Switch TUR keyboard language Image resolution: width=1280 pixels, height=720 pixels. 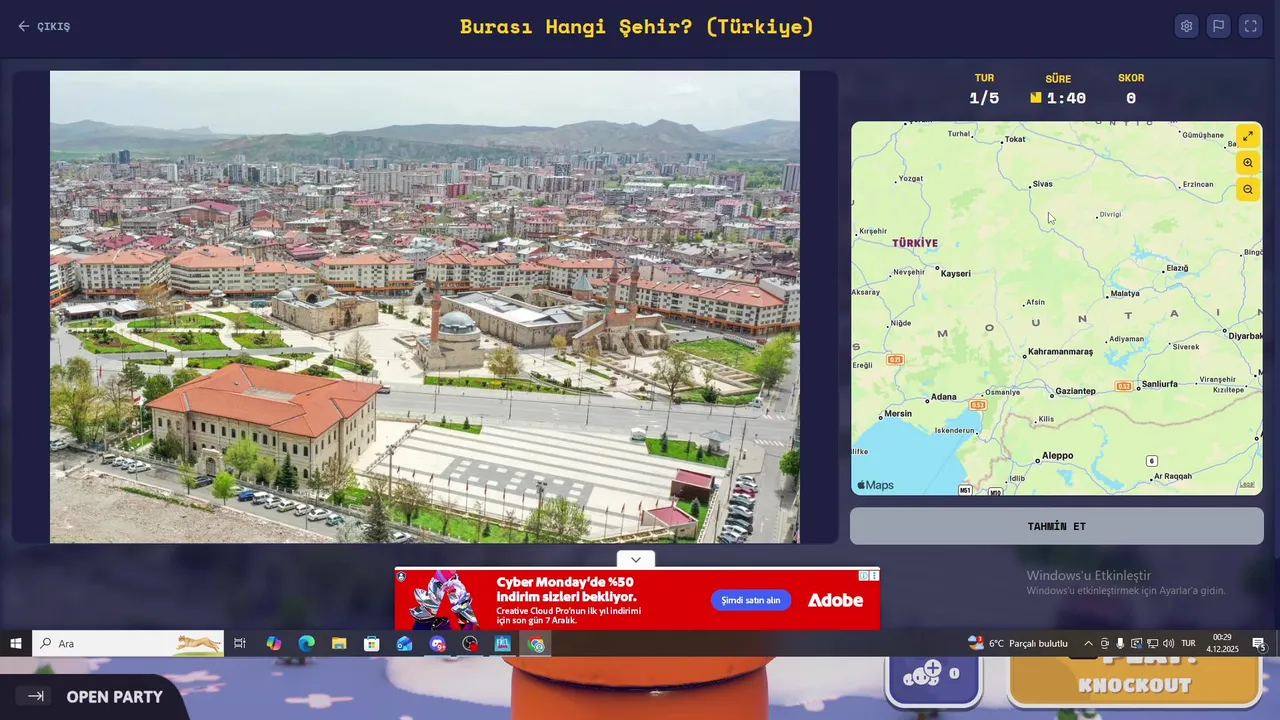[1188, 643]
